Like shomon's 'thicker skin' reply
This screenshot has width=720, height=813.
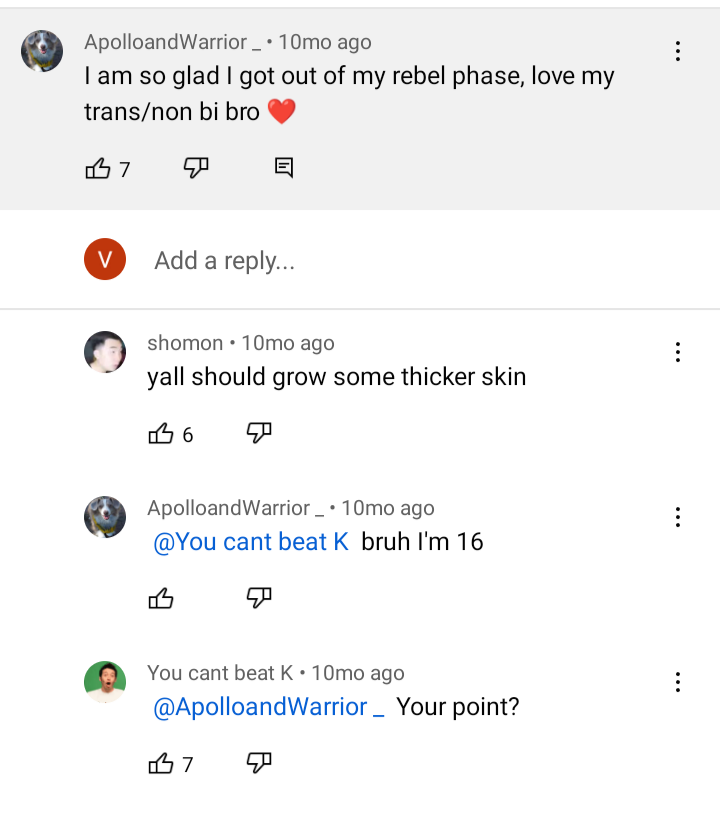161,434
